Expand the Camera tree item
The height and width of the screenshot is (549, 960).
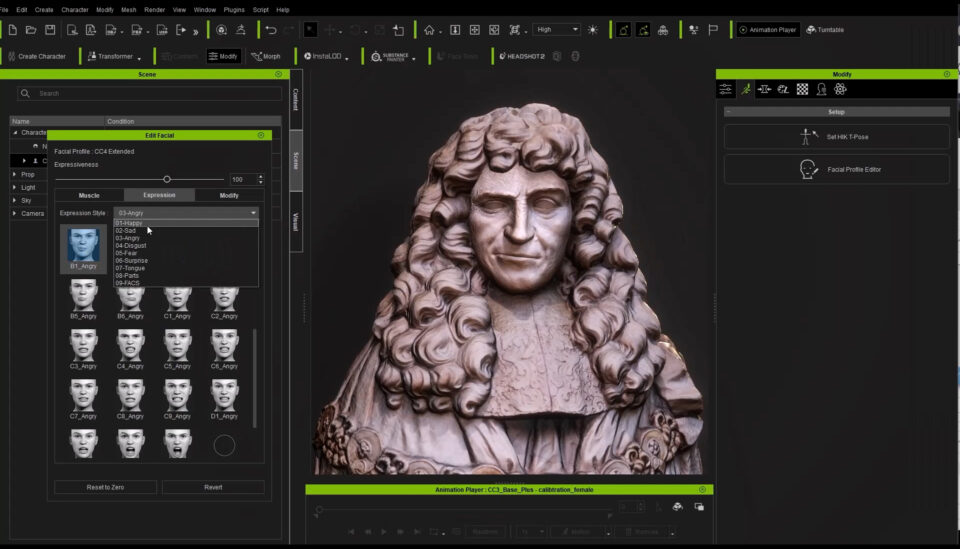click(14, 213)
